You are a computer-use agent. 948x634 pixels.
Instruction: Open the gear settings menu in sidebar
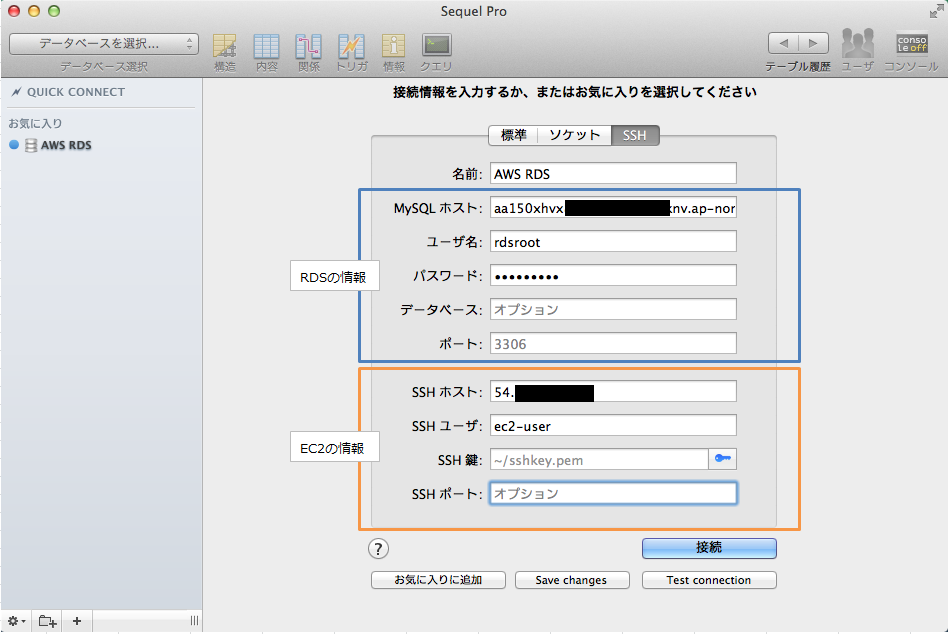(x=16, y=621)
